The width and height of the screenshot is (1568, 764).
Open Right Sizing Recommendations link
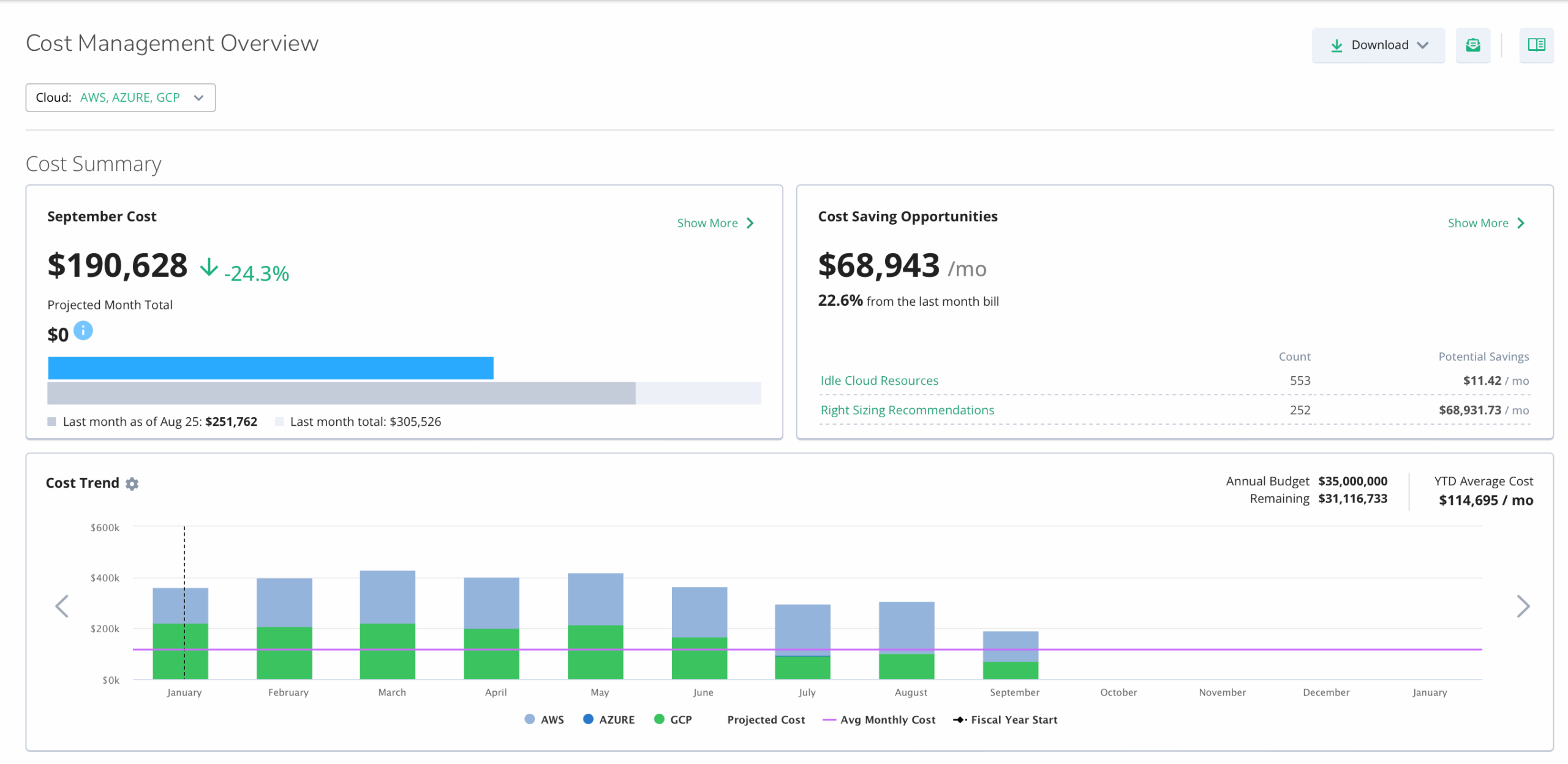907,410
